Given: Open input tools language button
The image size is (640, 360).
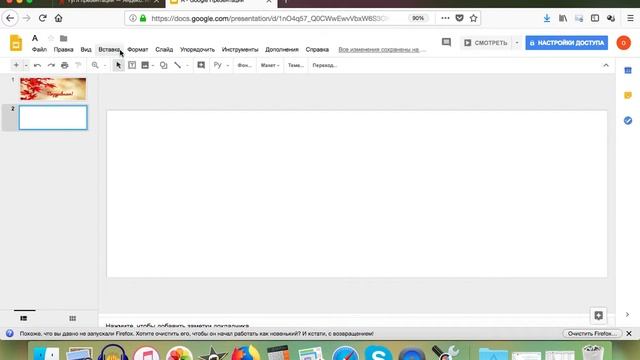Looking at the screenshot, I should tap(218, 65).
